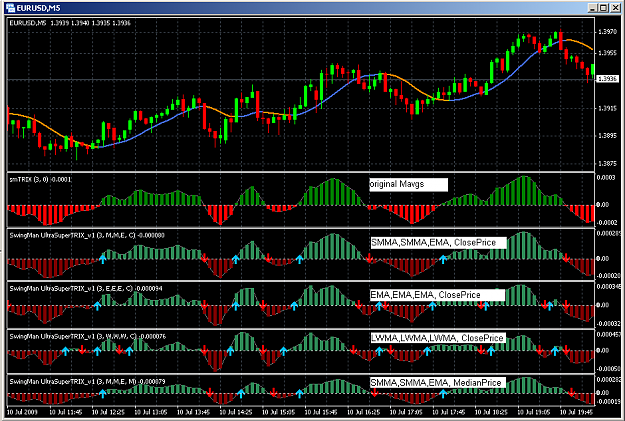625x421 pixels.
Task: Click the 0.0003 scale value in smTRIX panel
Action: coord(606,178)
